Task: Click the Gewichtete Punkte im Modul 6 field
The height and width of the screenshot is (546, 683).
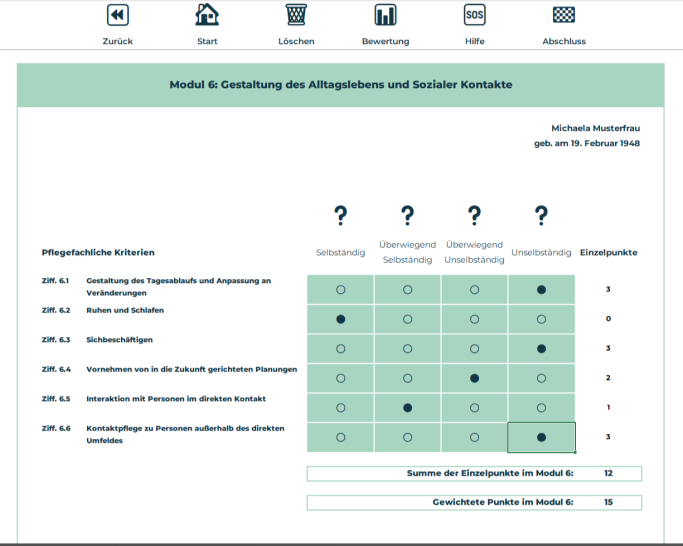Action: 474,502
